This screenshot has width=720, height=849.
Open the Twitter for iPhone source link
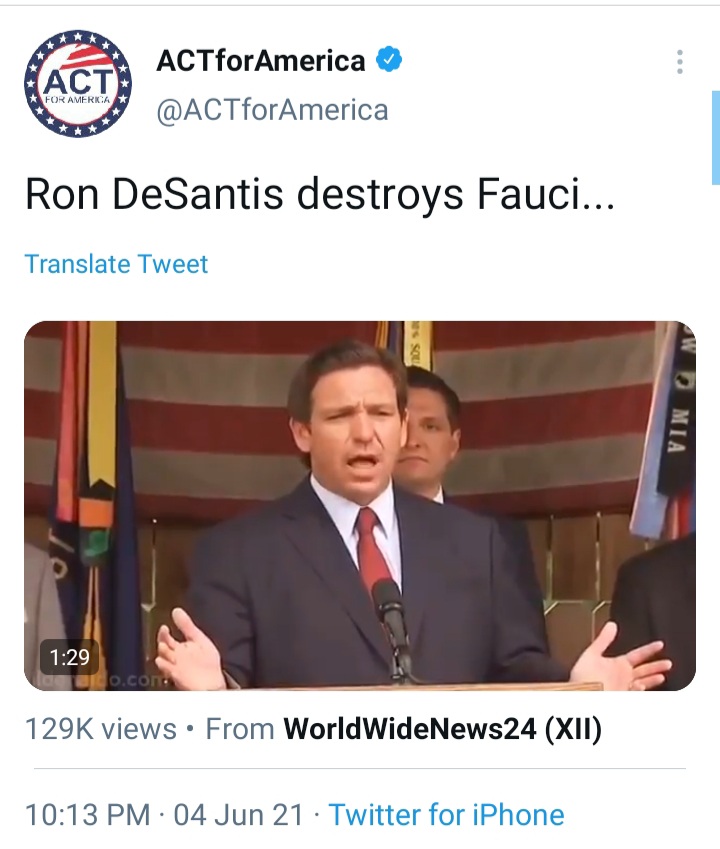(x=447, y=814)
